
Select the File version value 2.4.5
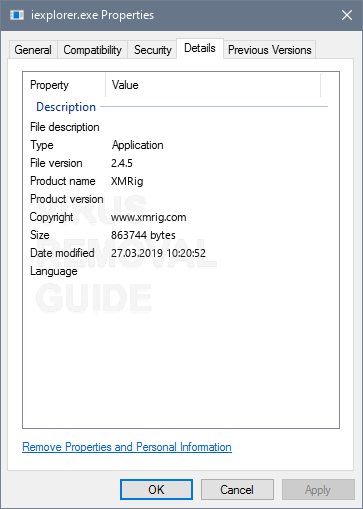point(122,163)
